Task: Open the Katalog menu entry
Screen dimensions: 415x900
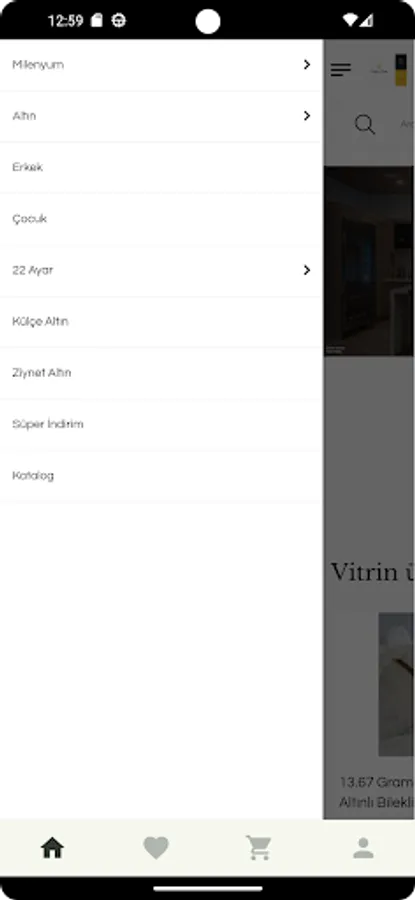Action: 161,475
